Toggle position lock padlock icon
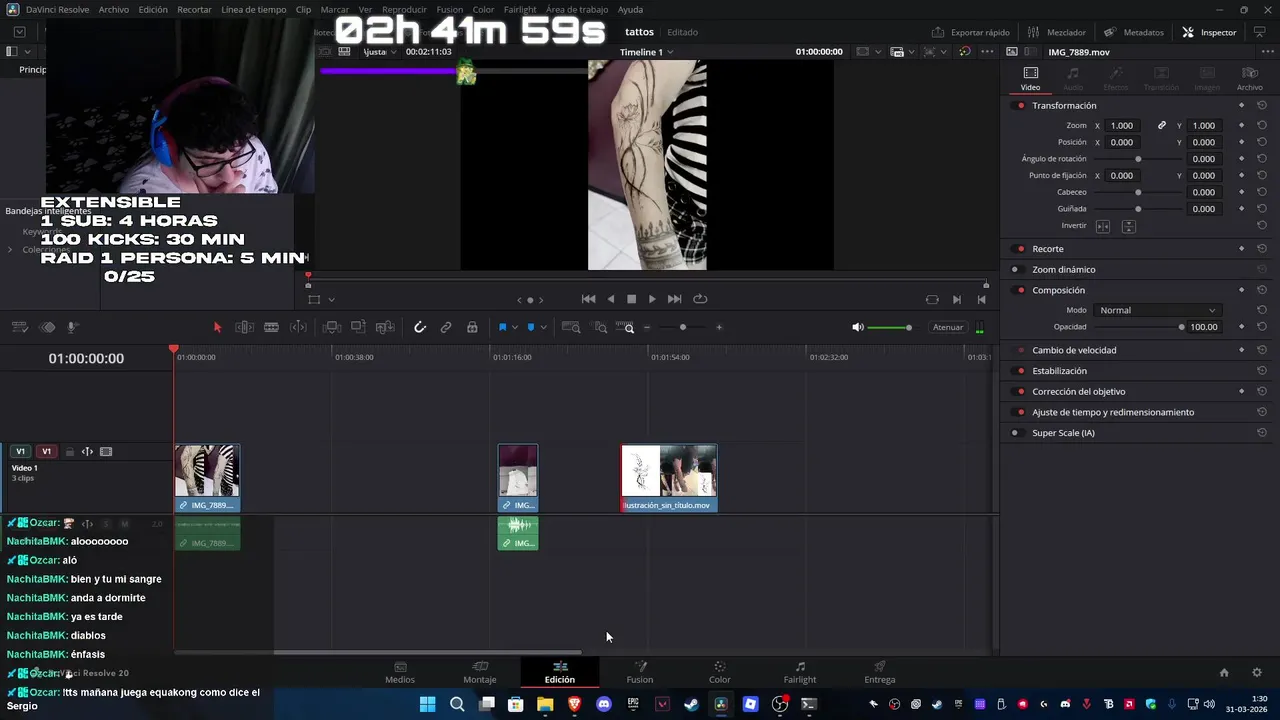 coord(472,327)
